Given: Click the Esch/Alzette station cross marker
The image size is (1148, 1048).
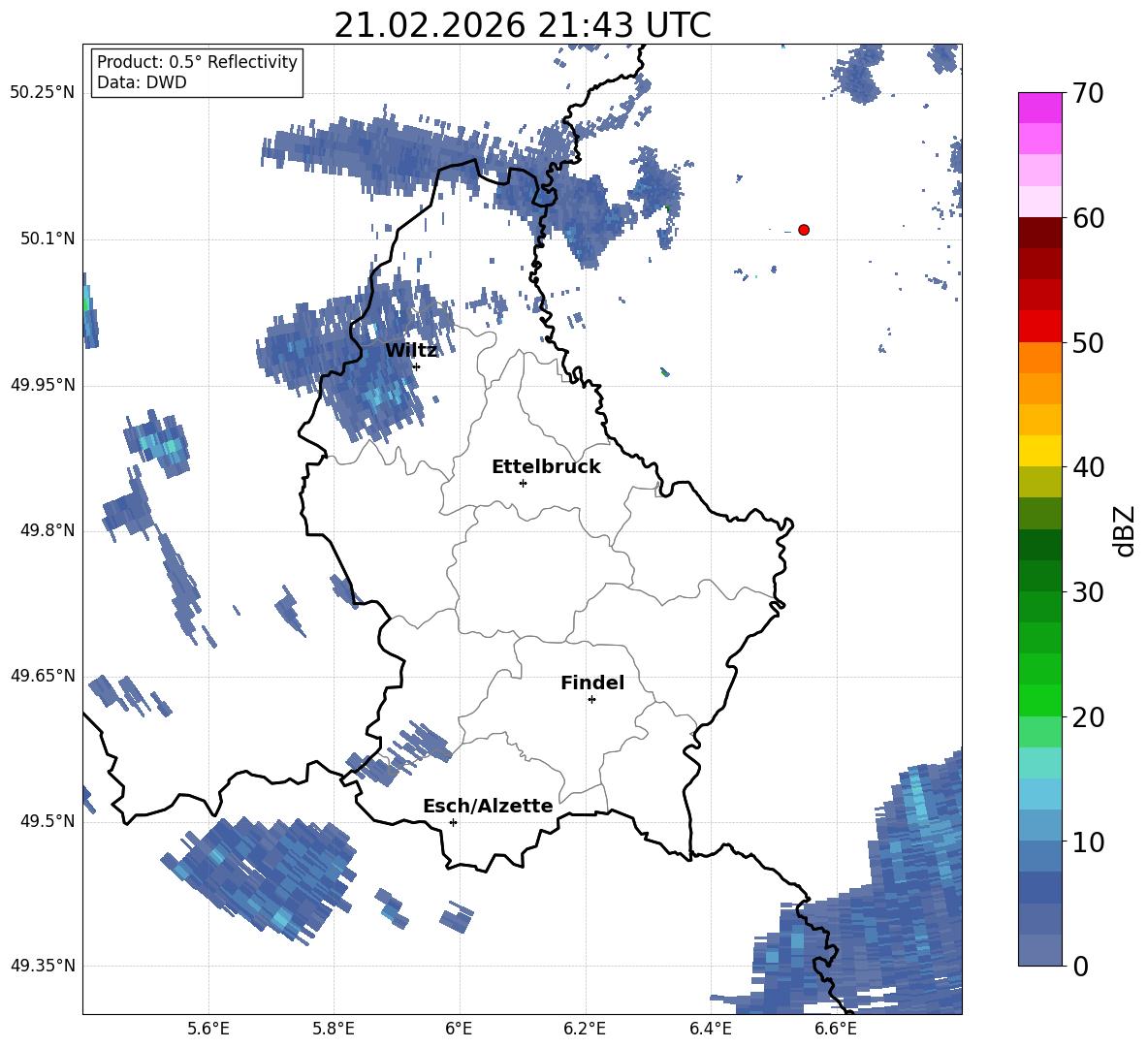Looking at the screenshot, I should (453, 822).
